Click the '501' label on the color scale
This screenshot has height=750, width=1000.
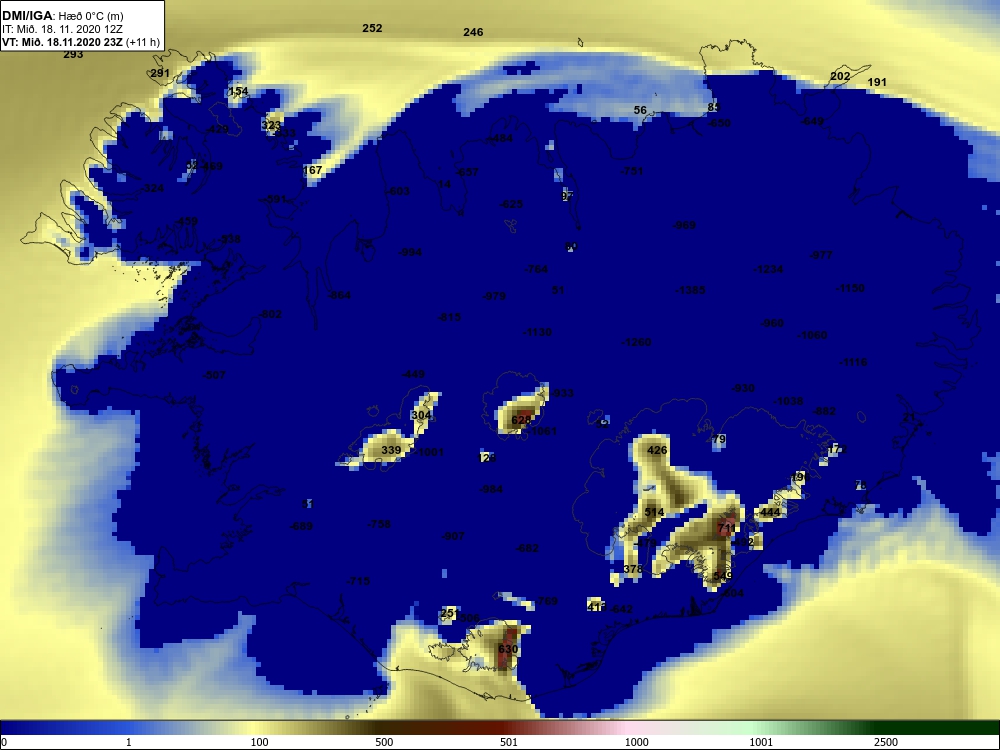point(509,742)
